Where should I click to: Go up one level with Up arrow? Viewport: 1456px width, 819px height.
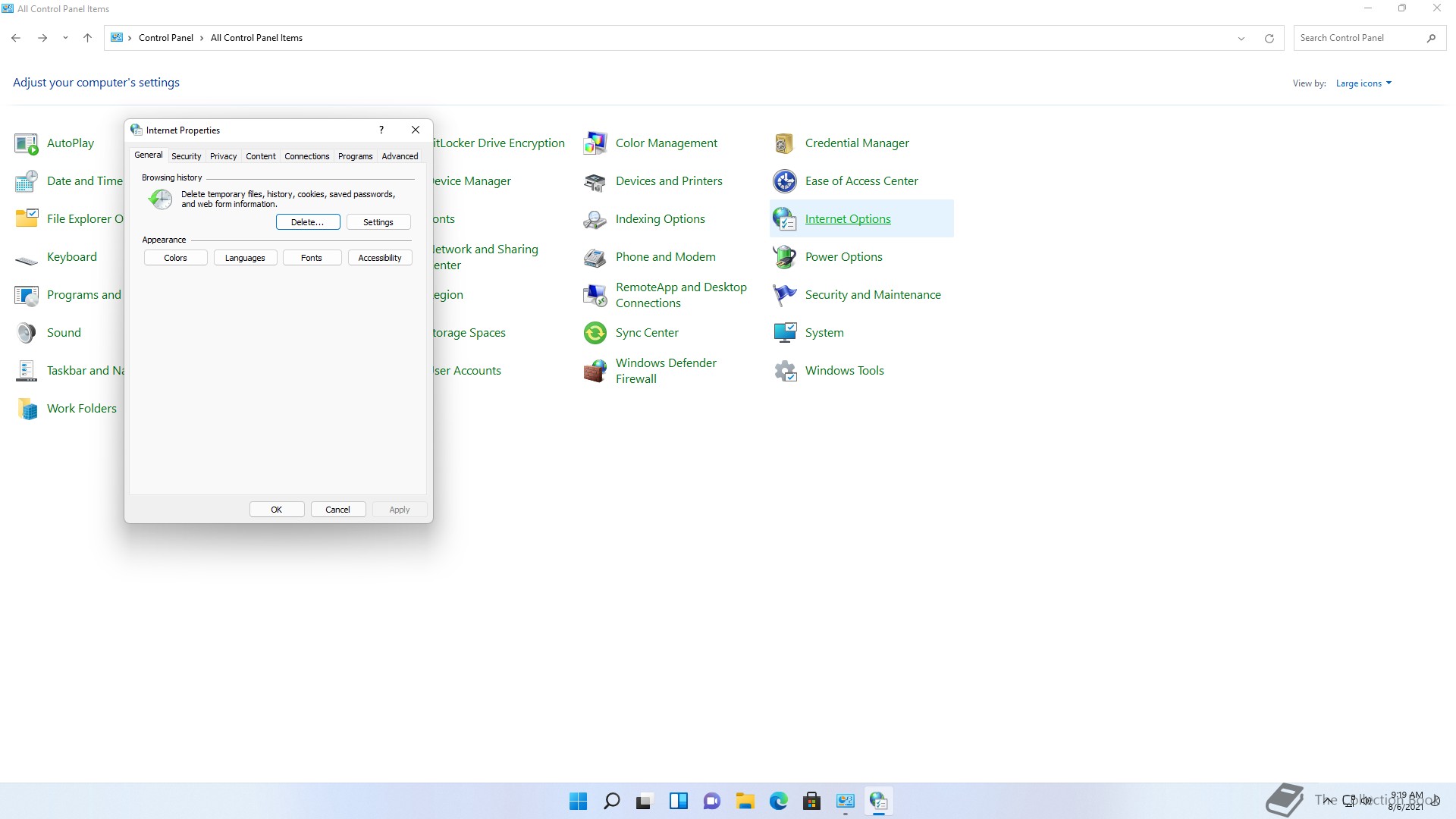[87, 38]
